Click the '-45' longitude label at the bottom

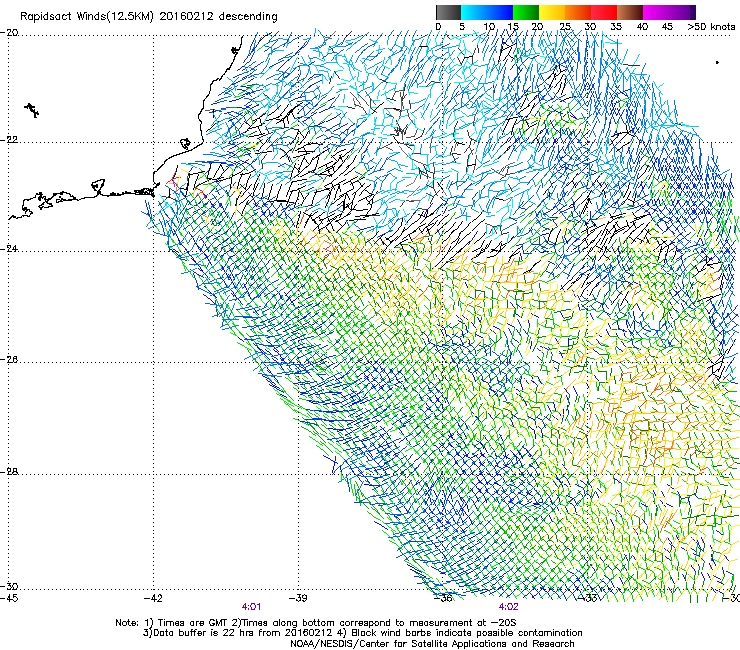10,598
